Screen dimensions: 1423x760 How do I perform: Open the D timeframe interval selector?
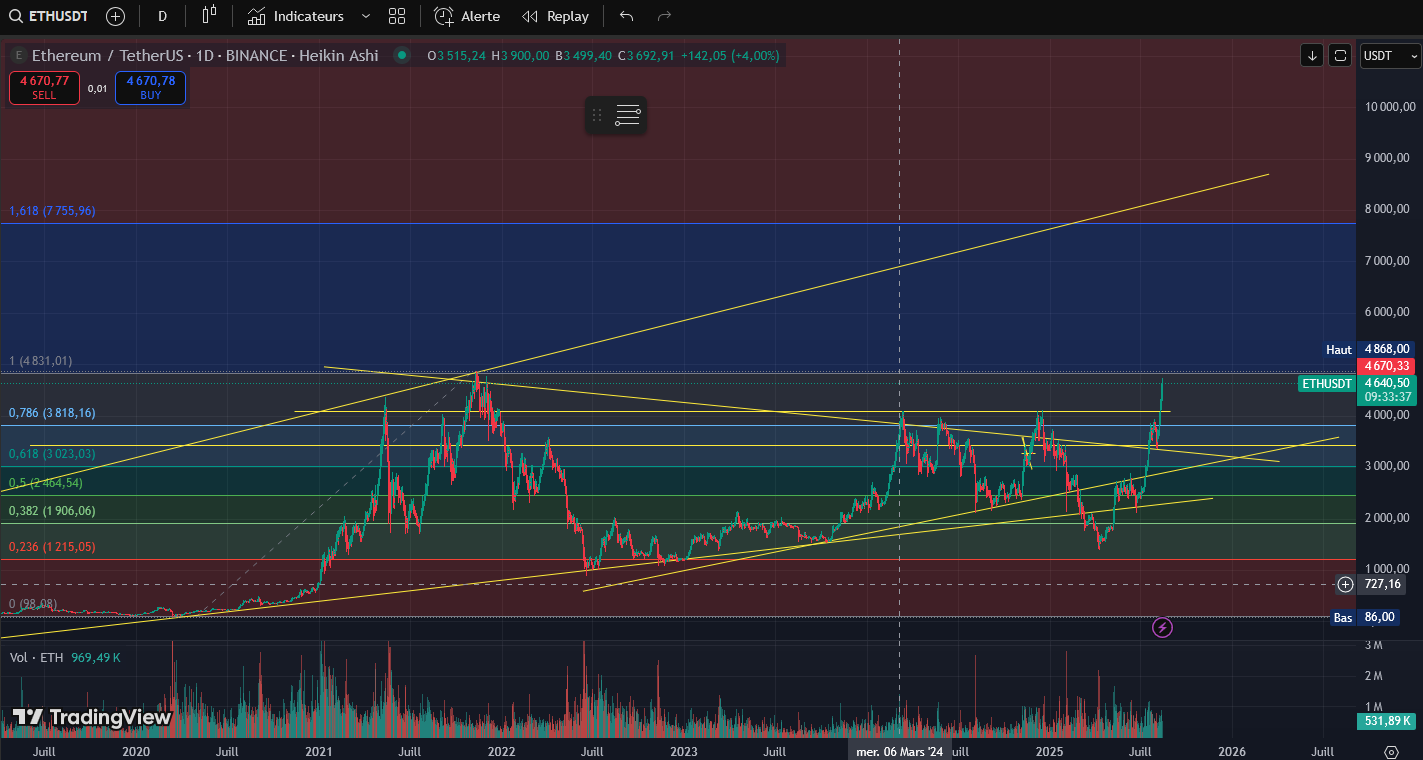(163, 16)
